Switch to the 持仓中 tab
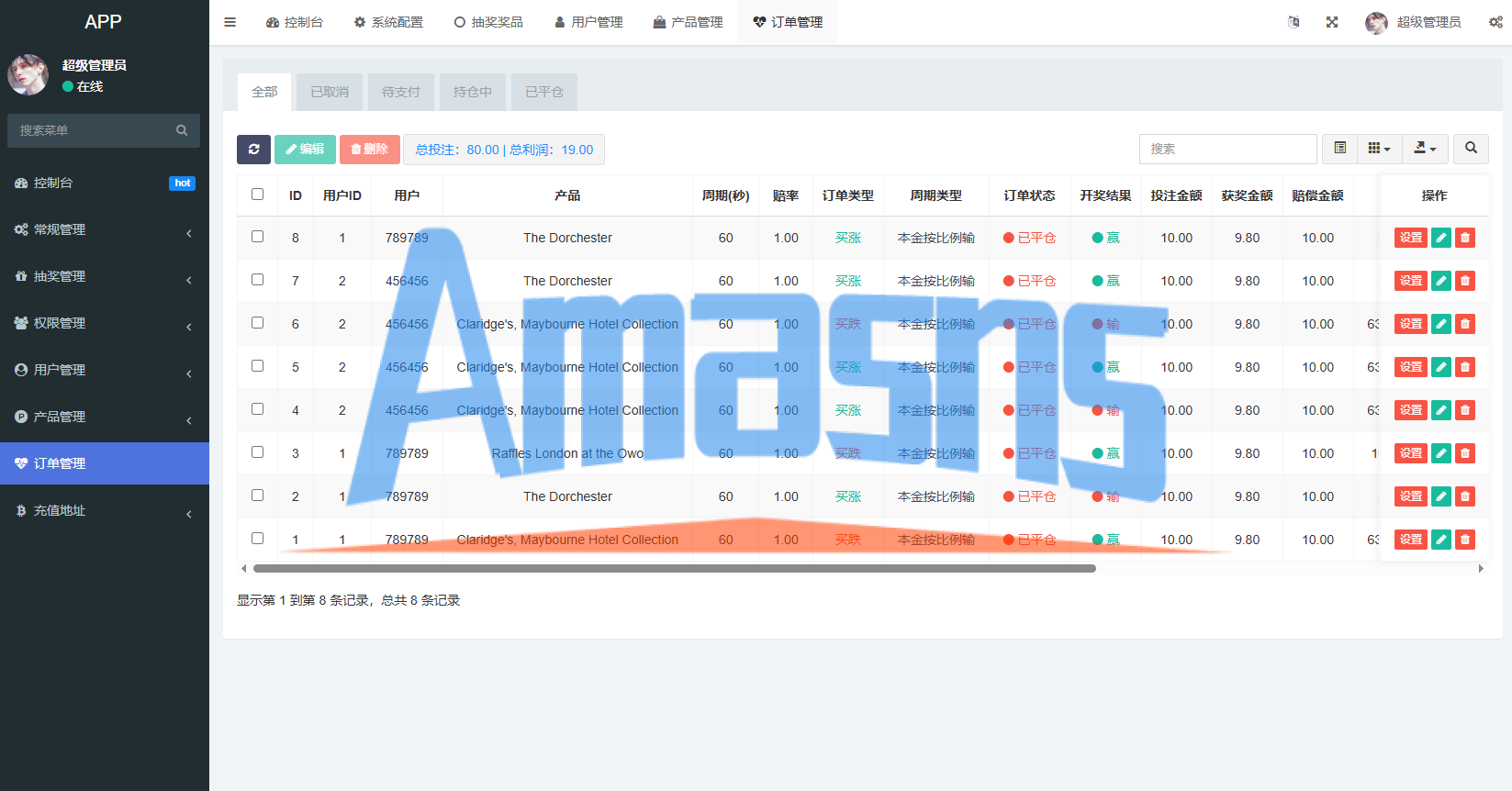 coord(473,92)
